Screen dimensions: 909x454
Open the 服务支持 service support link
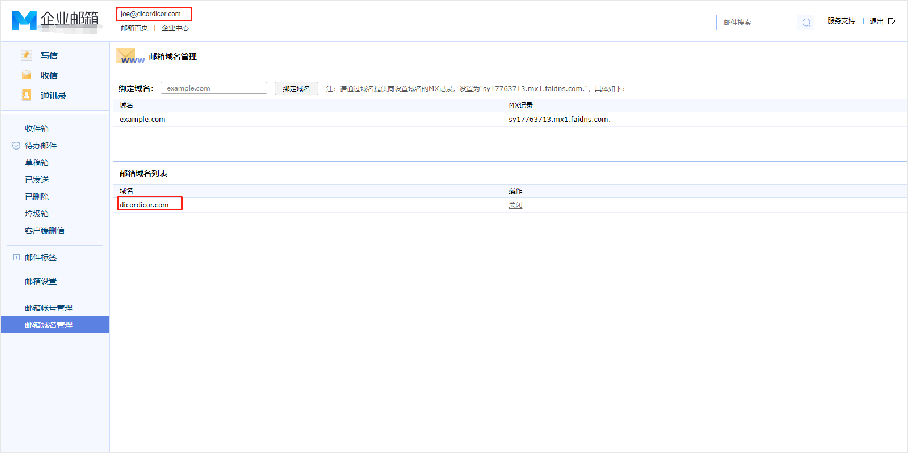click(x=841, y=21)
